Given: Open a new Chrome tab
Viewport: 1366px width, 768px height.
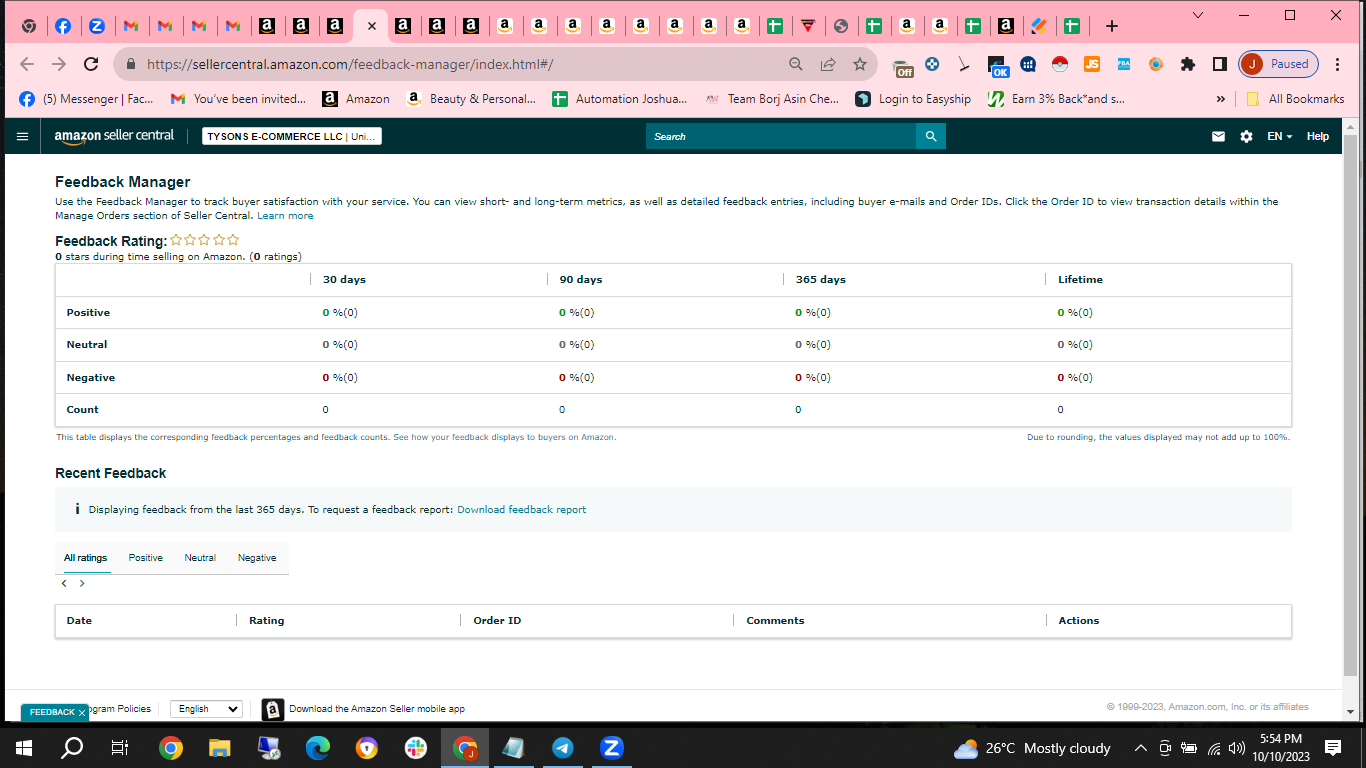Looking at the screenshot, I should 1111,26.
